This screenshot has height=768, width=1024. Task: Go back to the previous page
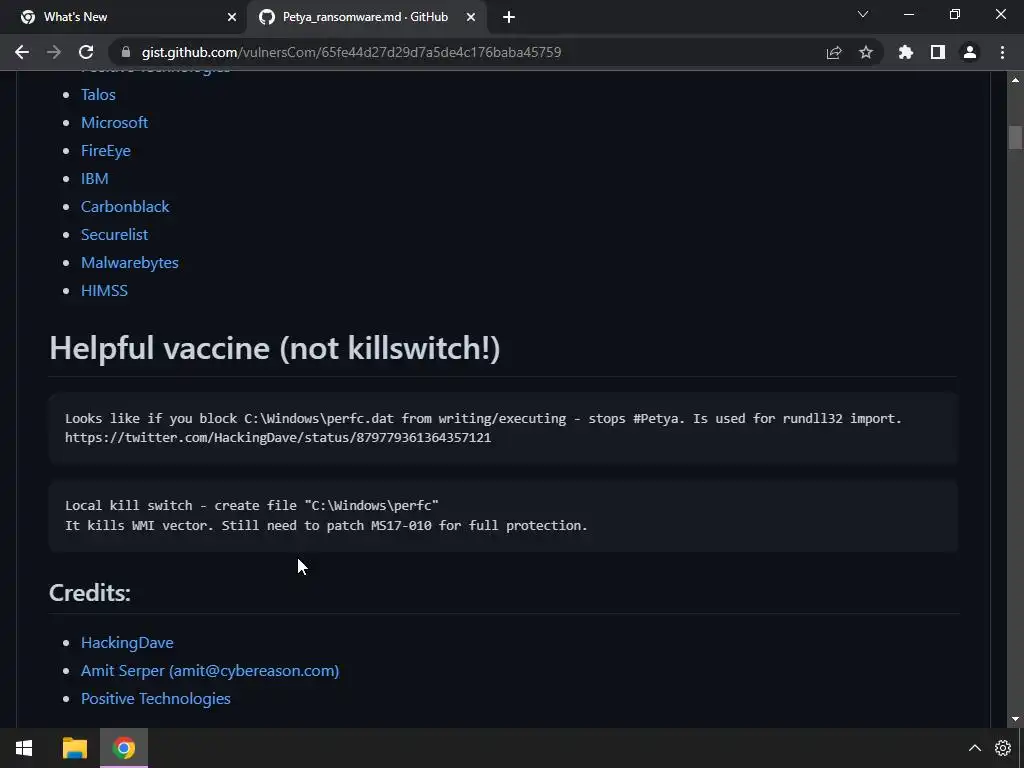(x=22, y=52)
